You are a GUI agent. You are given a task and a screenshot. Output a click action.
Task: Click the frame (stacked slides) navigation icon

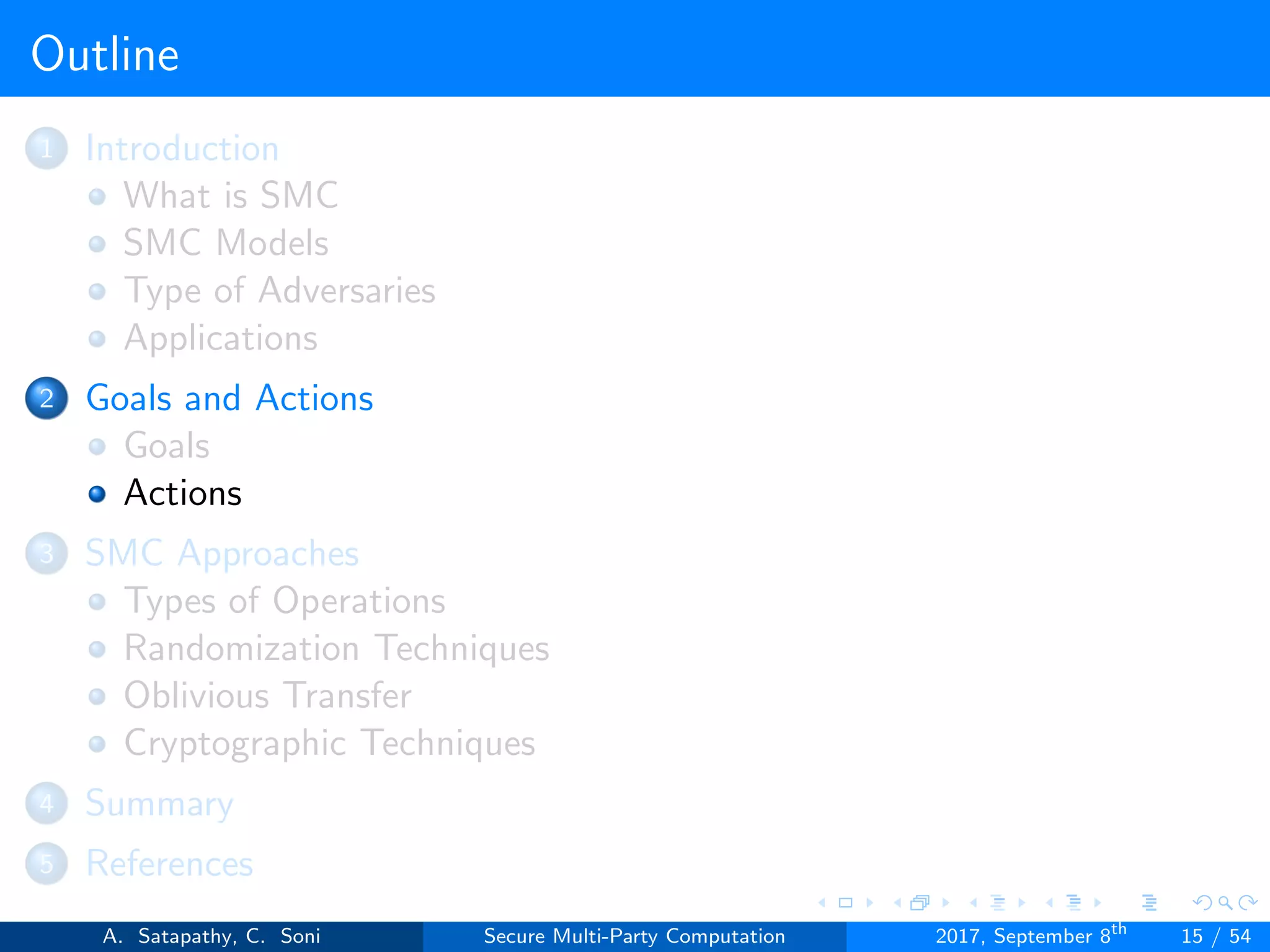pos(920,903)
